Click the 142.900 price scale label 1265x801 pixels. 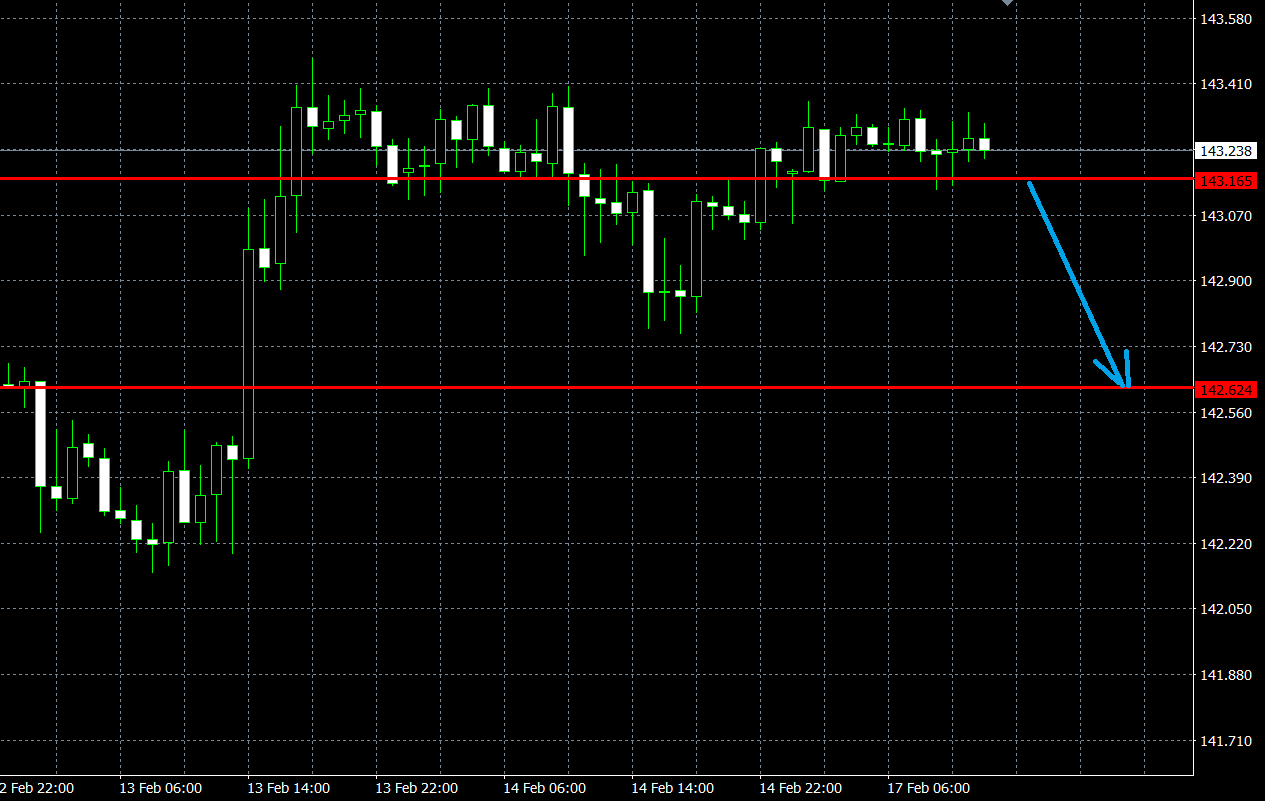pyautogui.click(x=1226, y=281)
